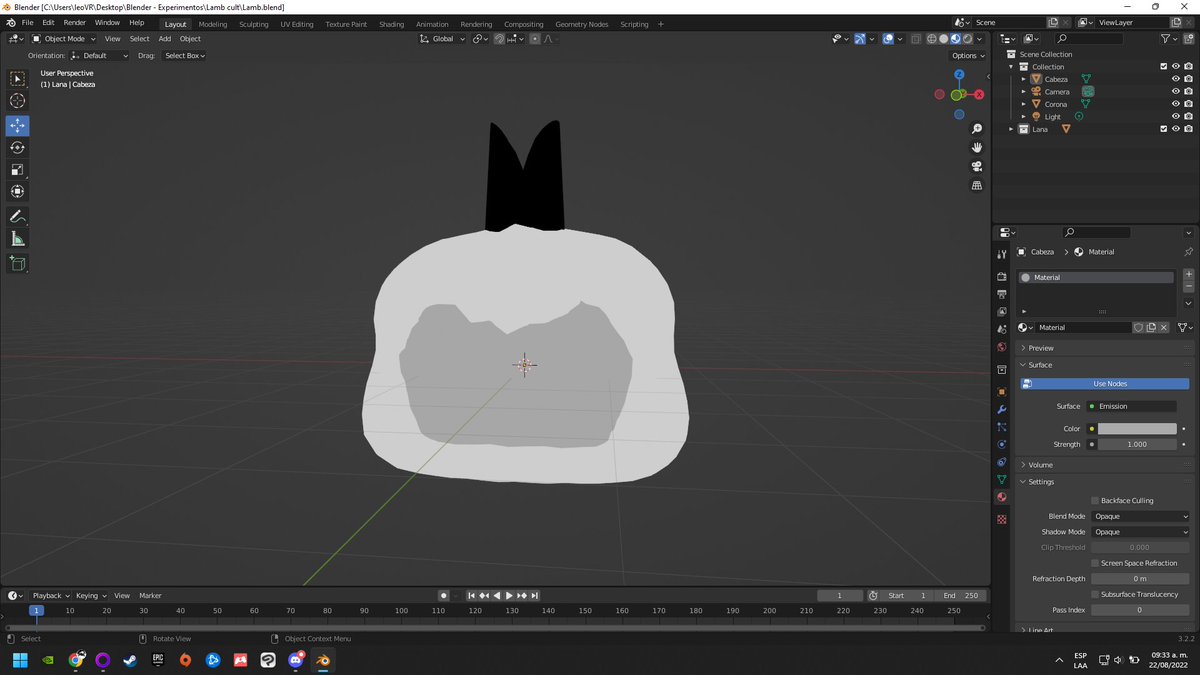Open the Drag Select Box dropdown
The image size is (1200, 675).
tap(184, 56)
